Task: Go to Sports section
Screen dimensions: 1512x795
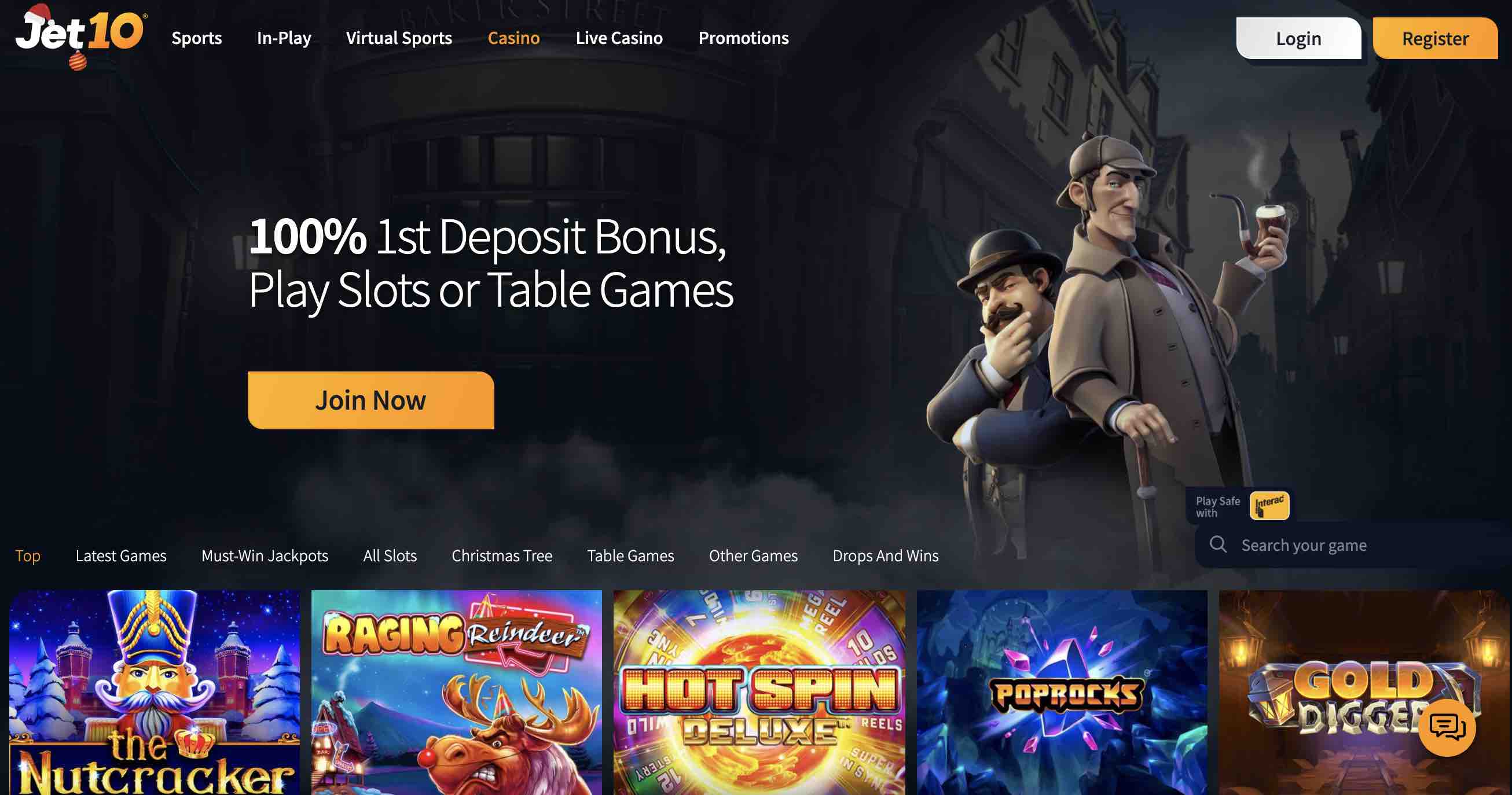Action: (197, 38)
